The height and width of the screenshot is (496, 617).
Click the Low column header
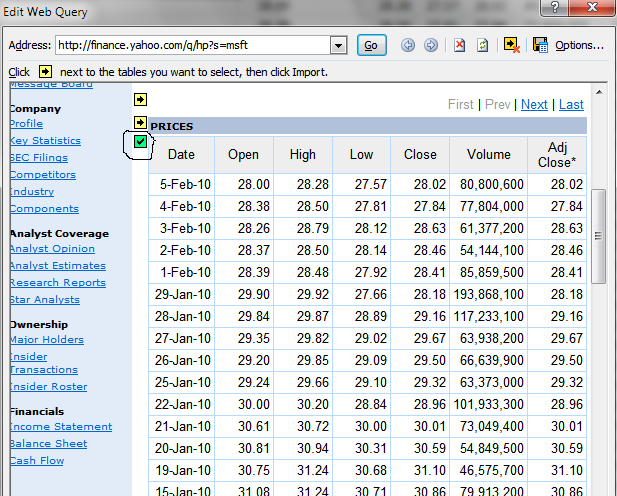pyautogui.click(x=361, y=155)
